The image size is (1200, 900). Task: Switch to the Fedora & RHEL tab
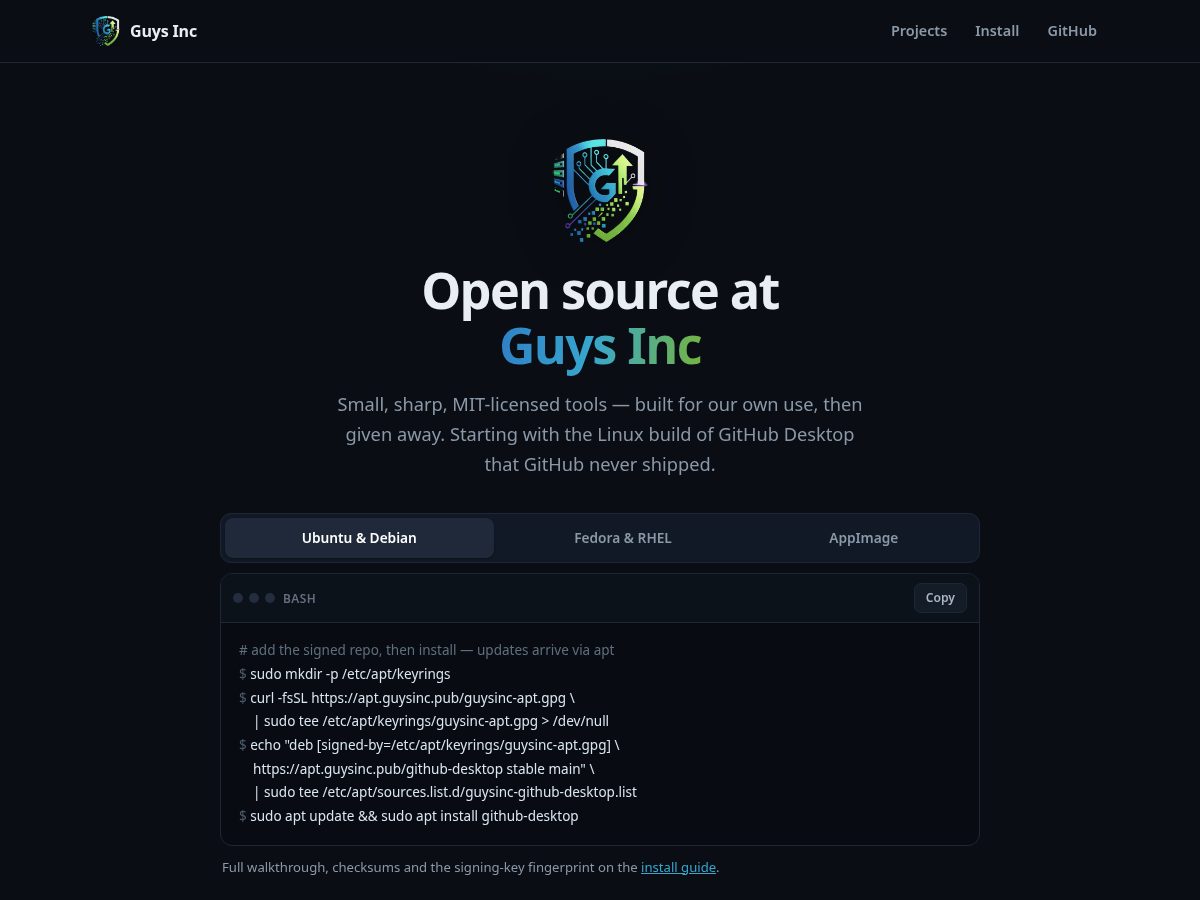click(x=623, y=538)
